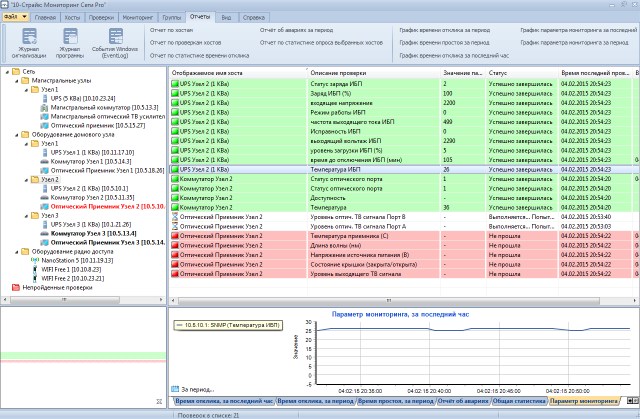The height and width of the screenshot is (419, 640).
Task: Click Магистральный оптический ТВ усилитель icon
Action: coord(44,116)
